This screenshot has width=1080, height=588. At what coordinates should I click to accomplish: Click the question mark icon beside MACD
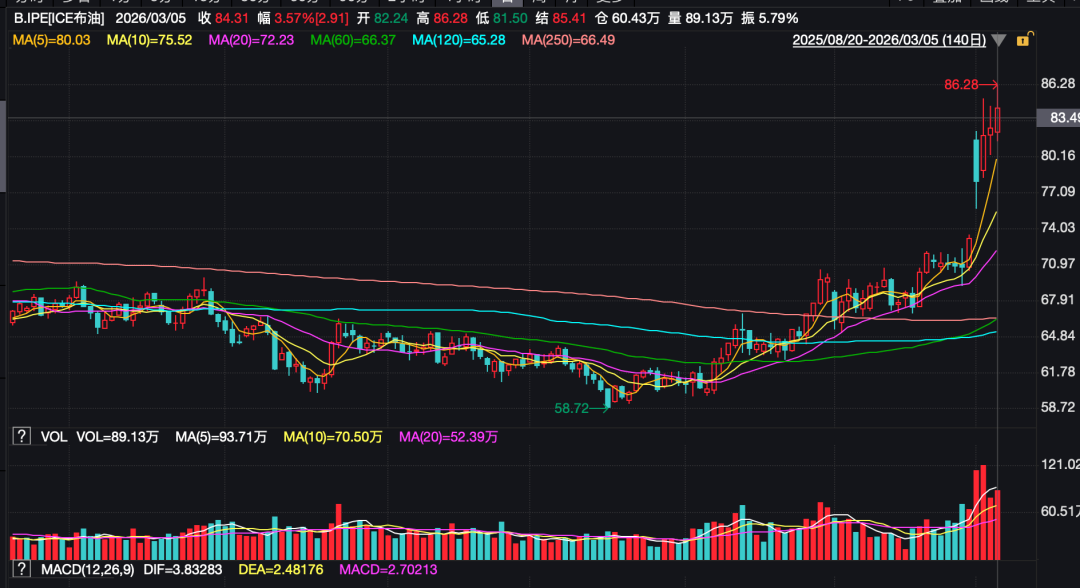pyautogui.click(x=19, y=571)
